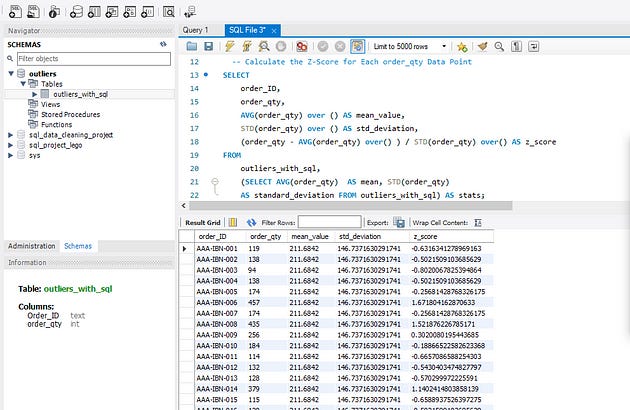Screen dimensions: 630x410
Task: Expand the sys schema node
Action: coord(11,155)
